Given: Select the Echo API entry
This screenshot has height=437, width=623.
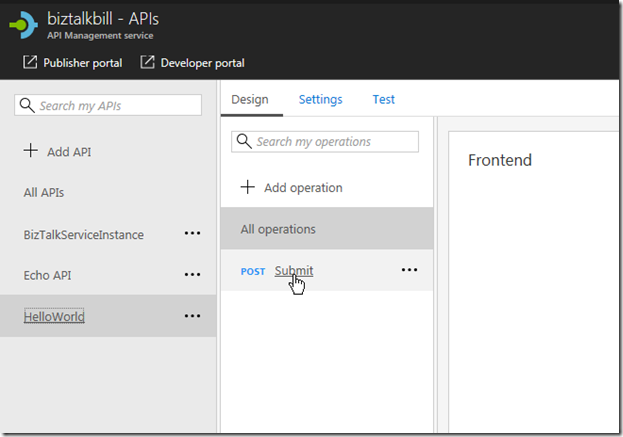Looking at the screenshot, I should [x=47, y=275].
